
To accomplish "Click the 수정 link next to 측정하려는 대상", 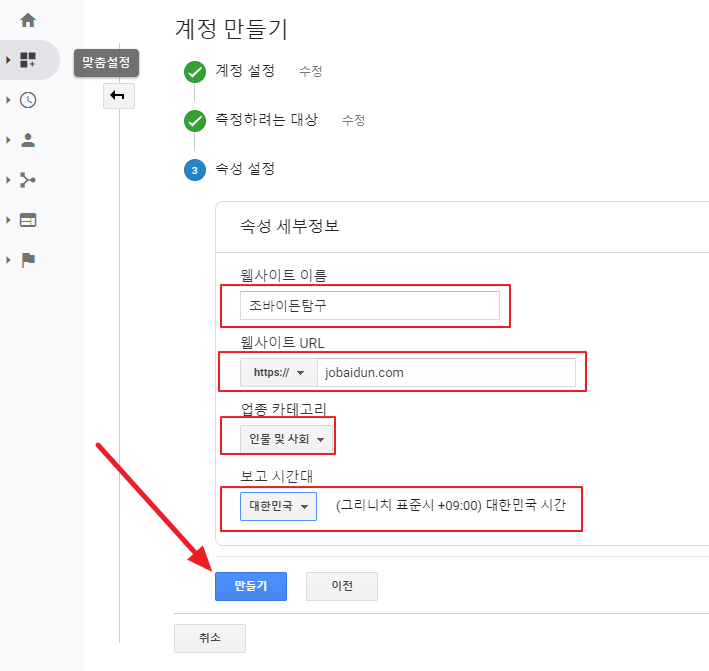I will pos(353,120).
